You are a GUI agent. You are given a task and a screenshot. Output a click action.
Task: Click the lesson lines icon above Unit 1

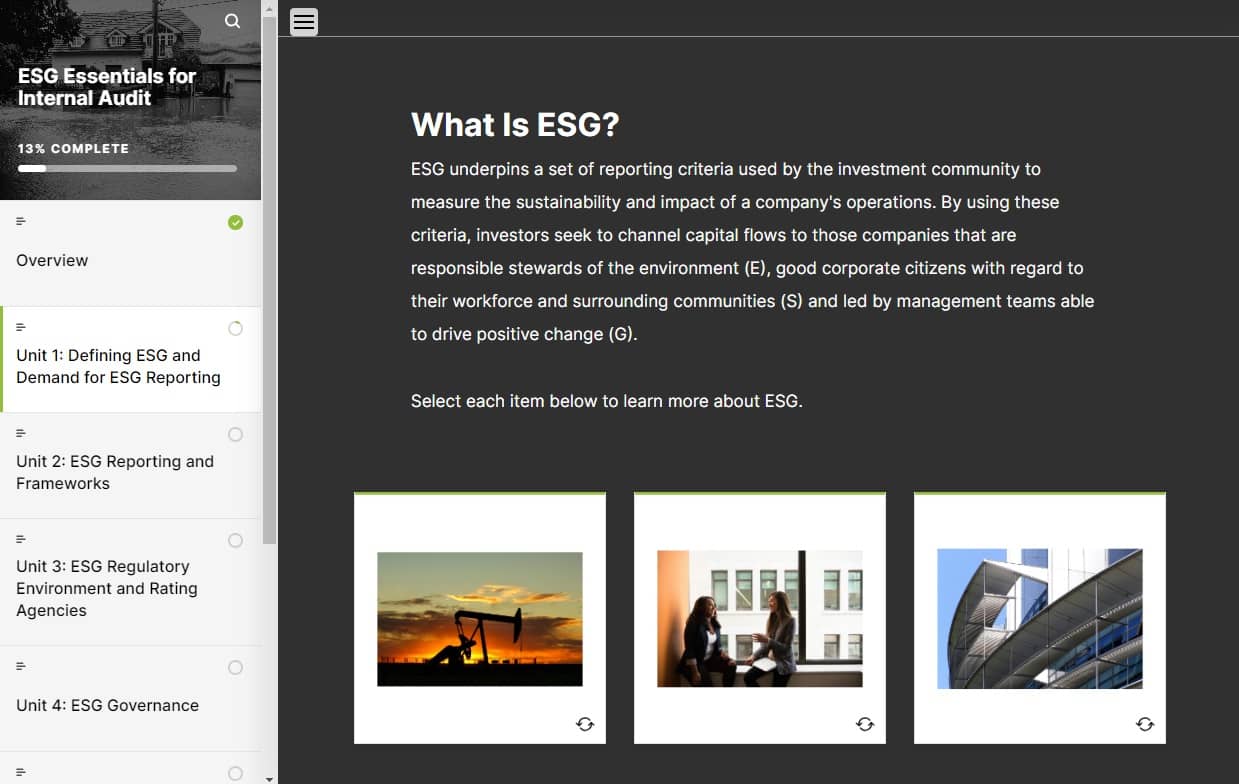[x=21, y=327]
